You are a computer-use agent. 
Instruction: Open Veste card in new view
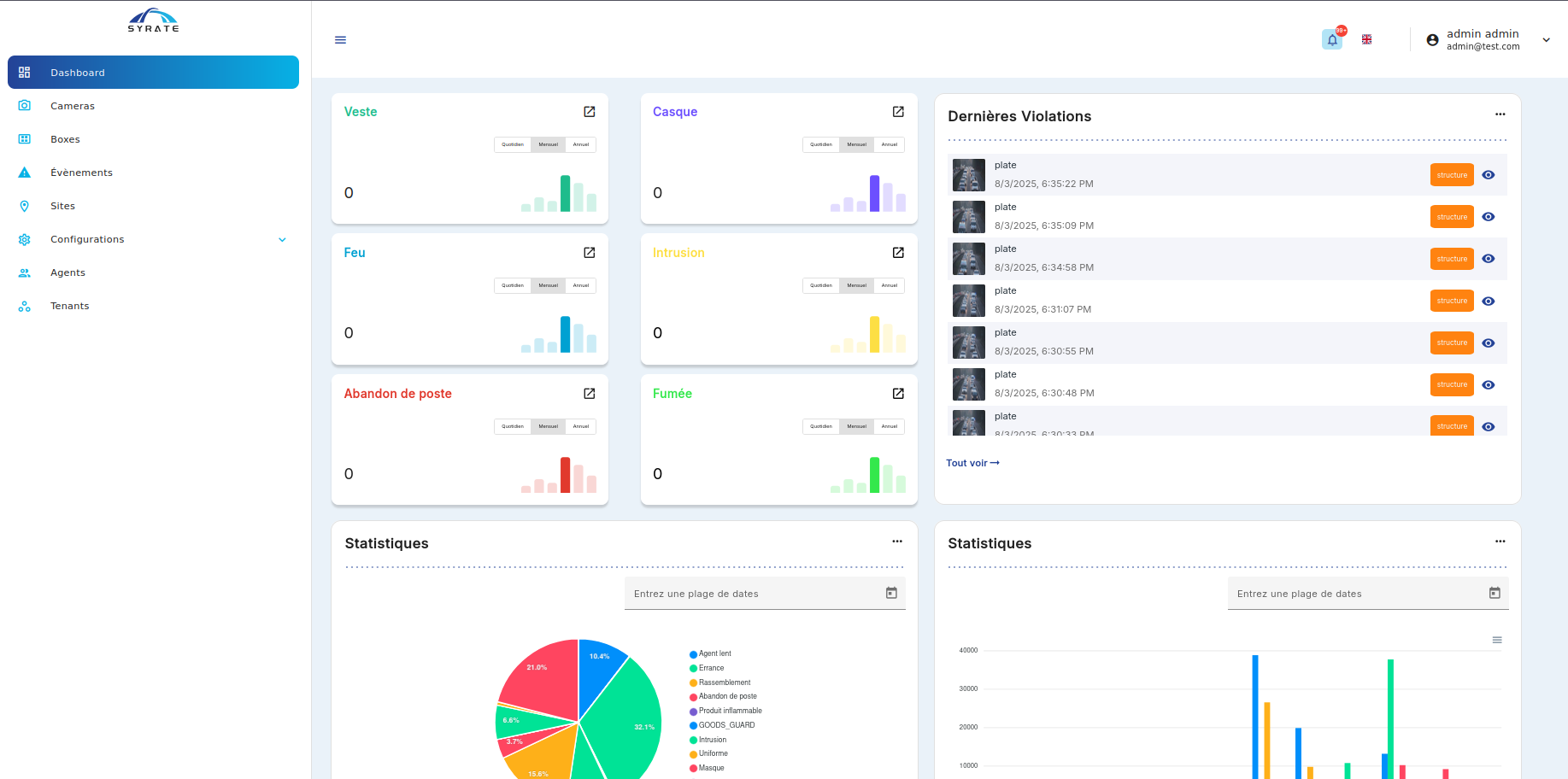point(590,112)
